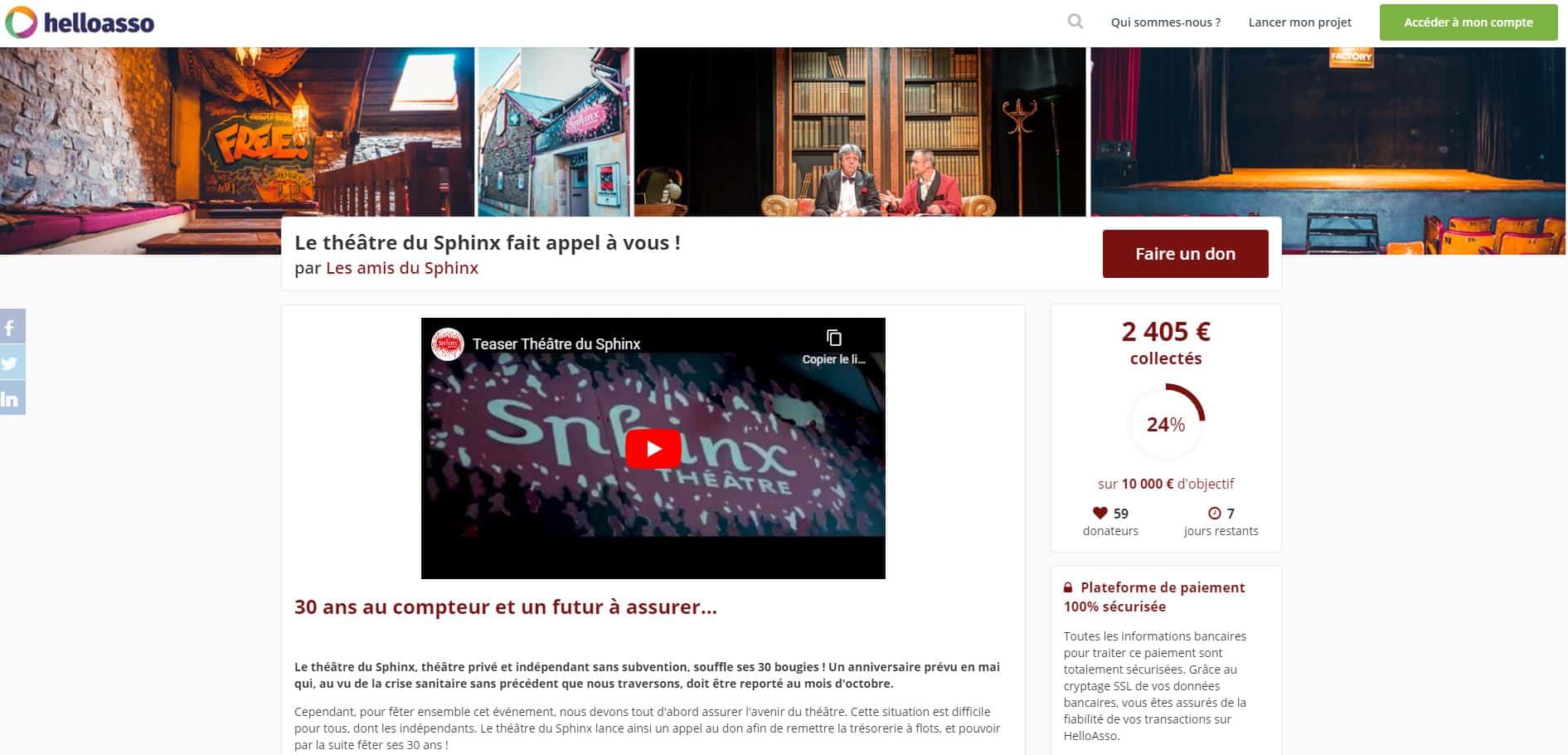Click the HelloAsso logo
Screen dimensions: 1568x755
pos(80,22)
